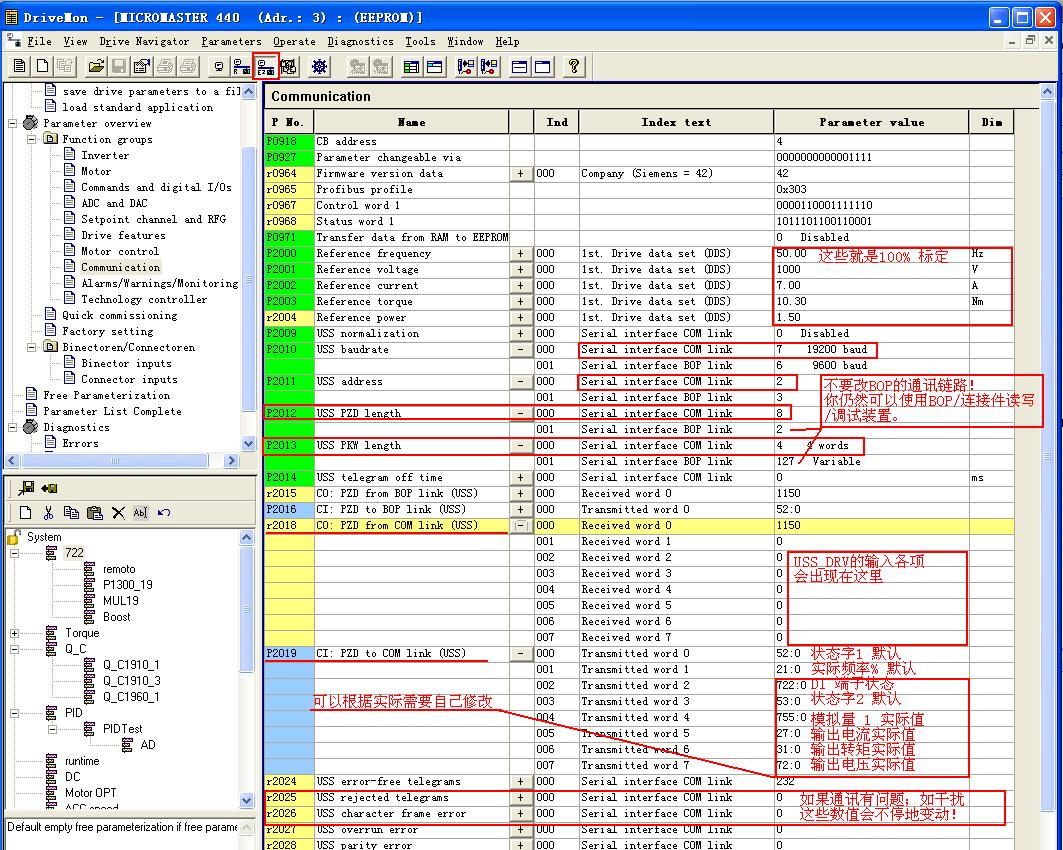Click the X delete icon in lower panel
Image resolution: width=1063 pixels, height=850 pixels.
point(118,513)
